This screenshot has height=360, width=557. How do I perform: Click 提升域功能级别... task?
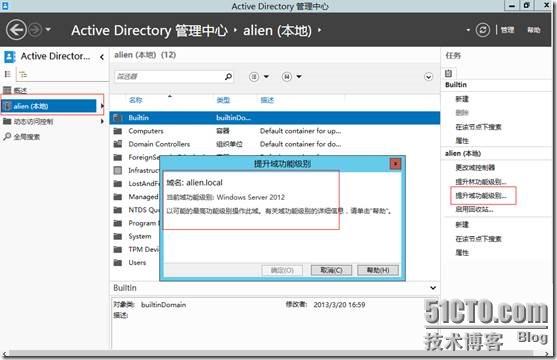pyautogui.click(x=481, y=195)
